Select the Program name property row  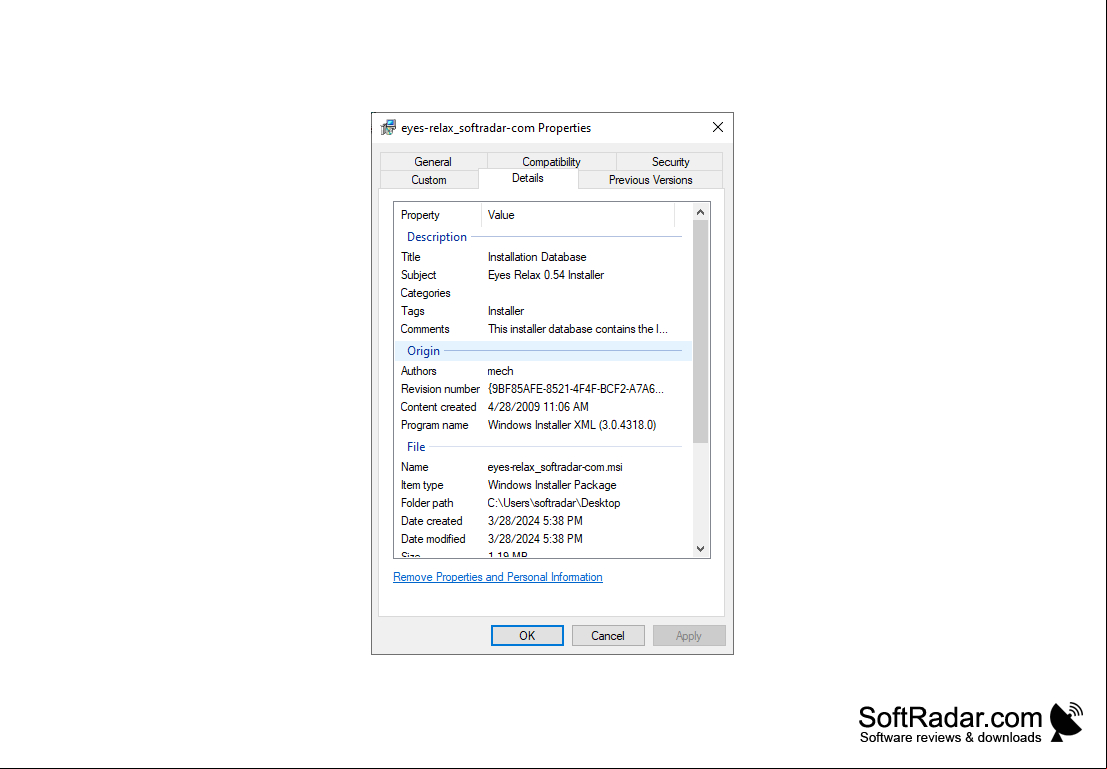[543, 425]
